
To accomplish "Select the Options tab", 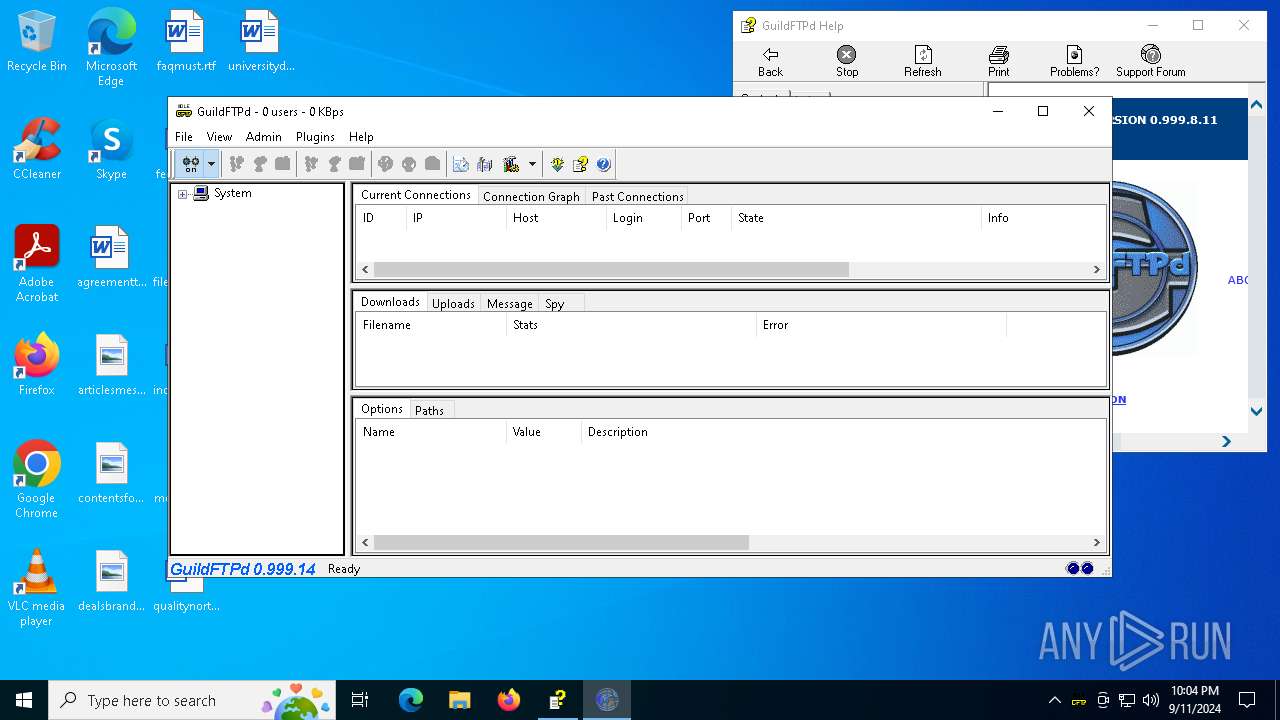I will (x=382, y=409).
